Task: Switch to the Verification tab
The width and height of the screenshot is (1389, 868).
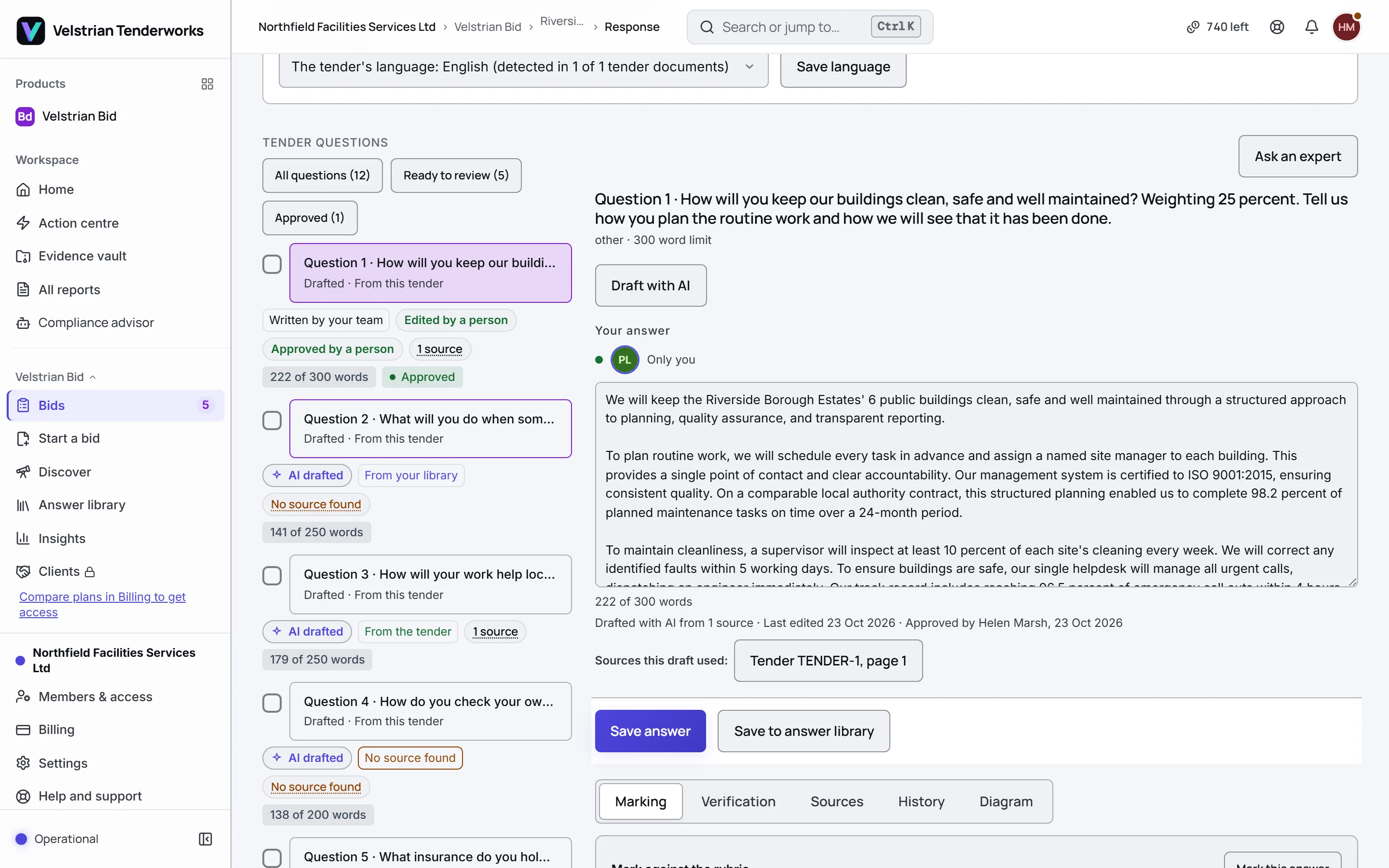Action: coord(738,801)
